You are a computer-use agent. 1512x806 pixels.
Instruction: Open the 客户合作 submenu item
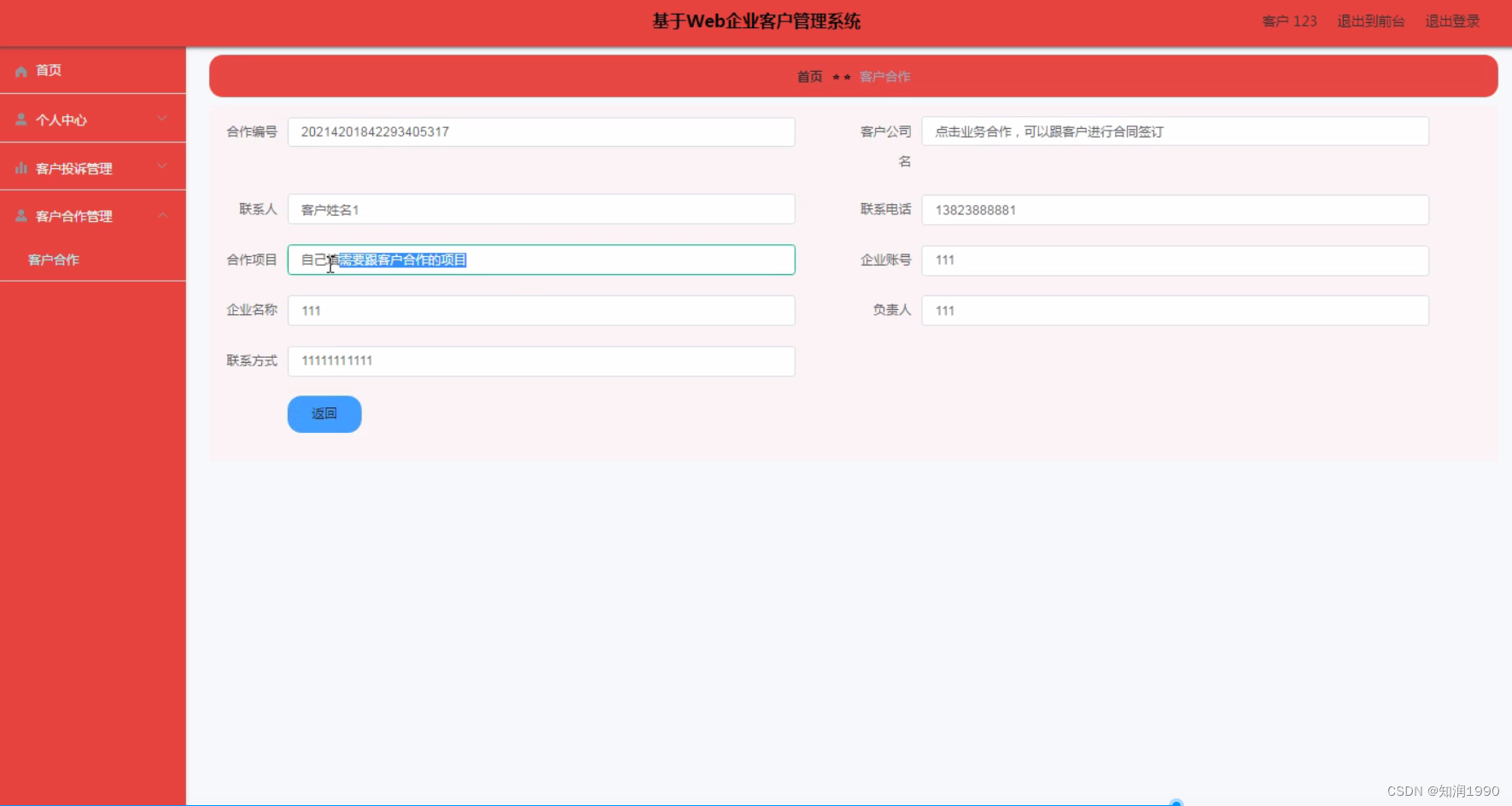[x=54, y=259]
